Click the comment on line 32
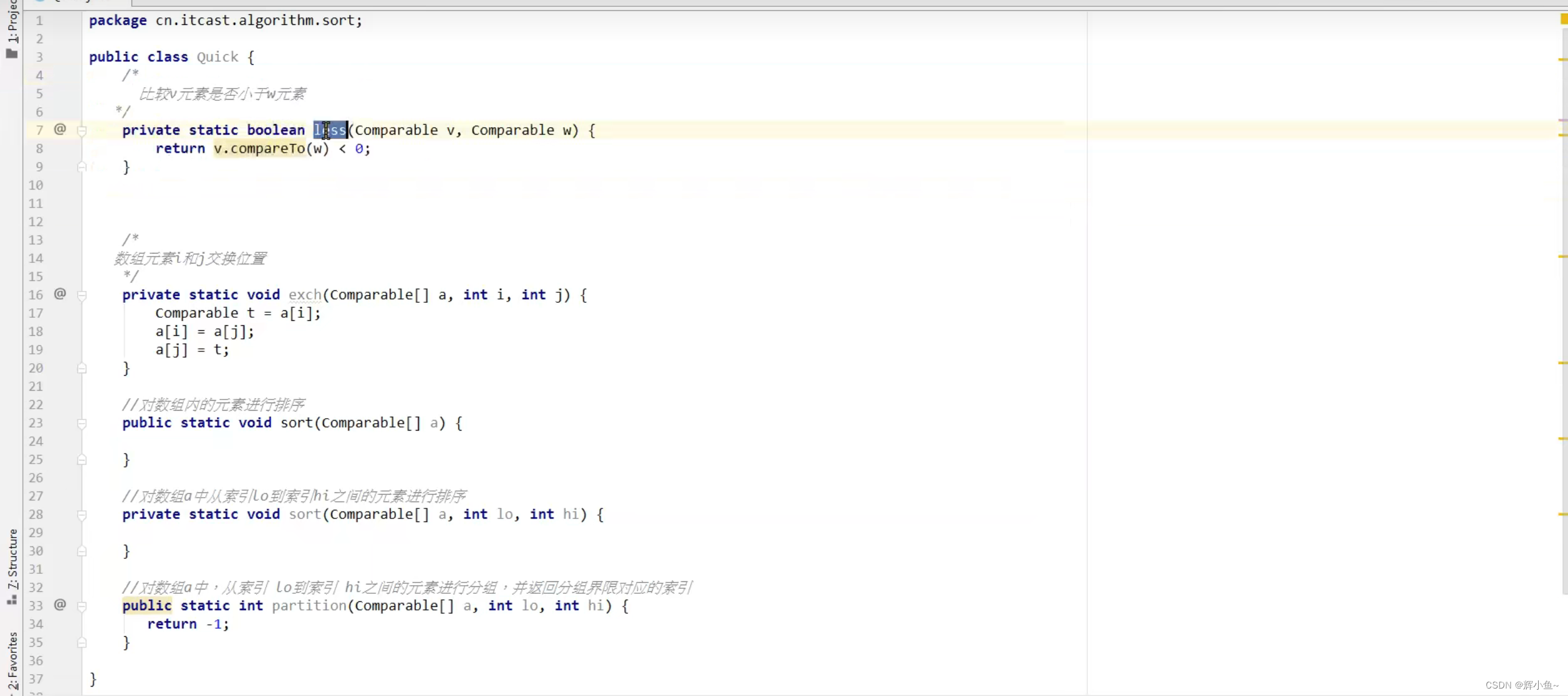The image size is (1568, 696). (407, 588)
